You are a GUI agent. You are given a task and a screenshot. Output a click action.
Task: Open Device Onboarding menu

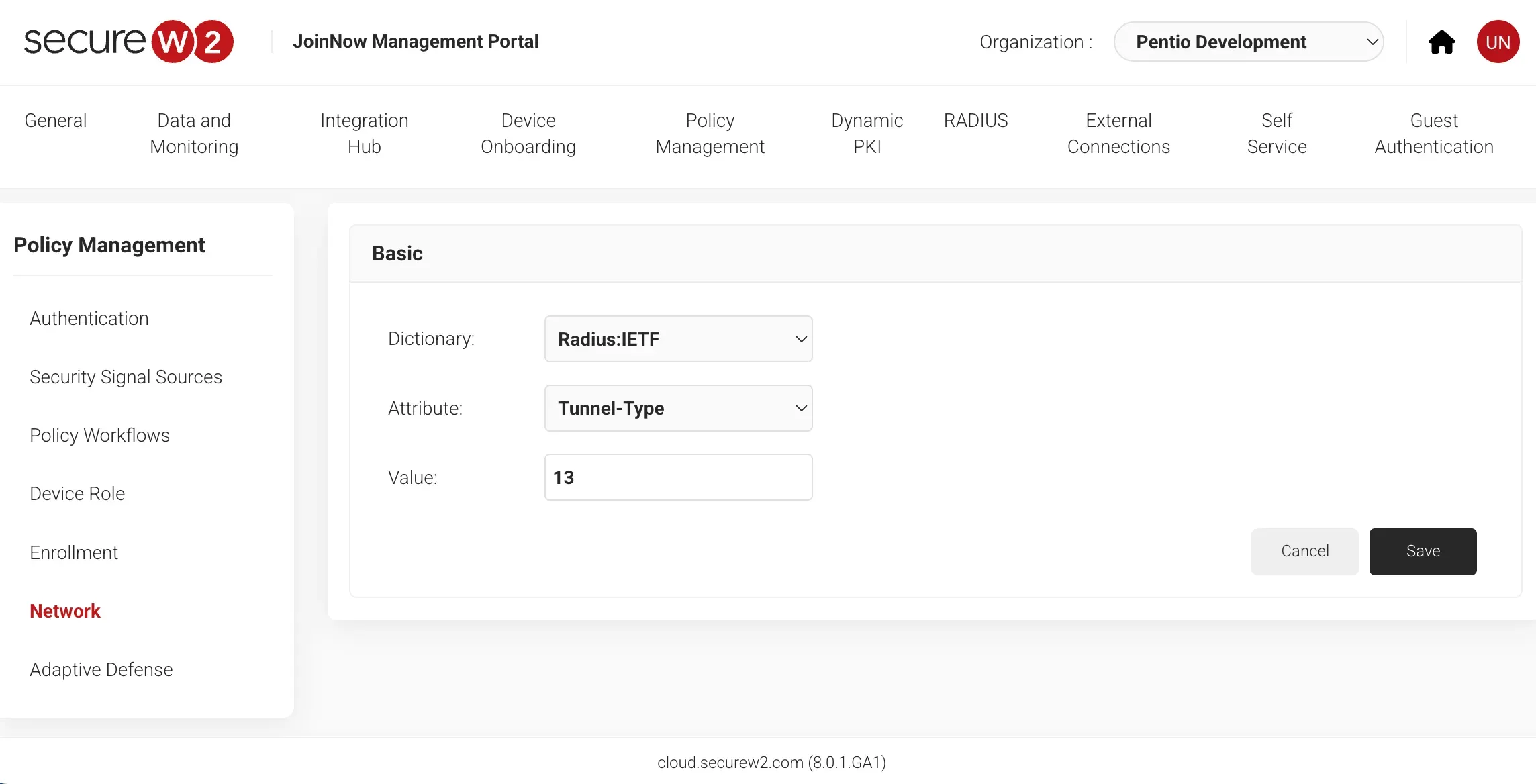click(528, 134)
